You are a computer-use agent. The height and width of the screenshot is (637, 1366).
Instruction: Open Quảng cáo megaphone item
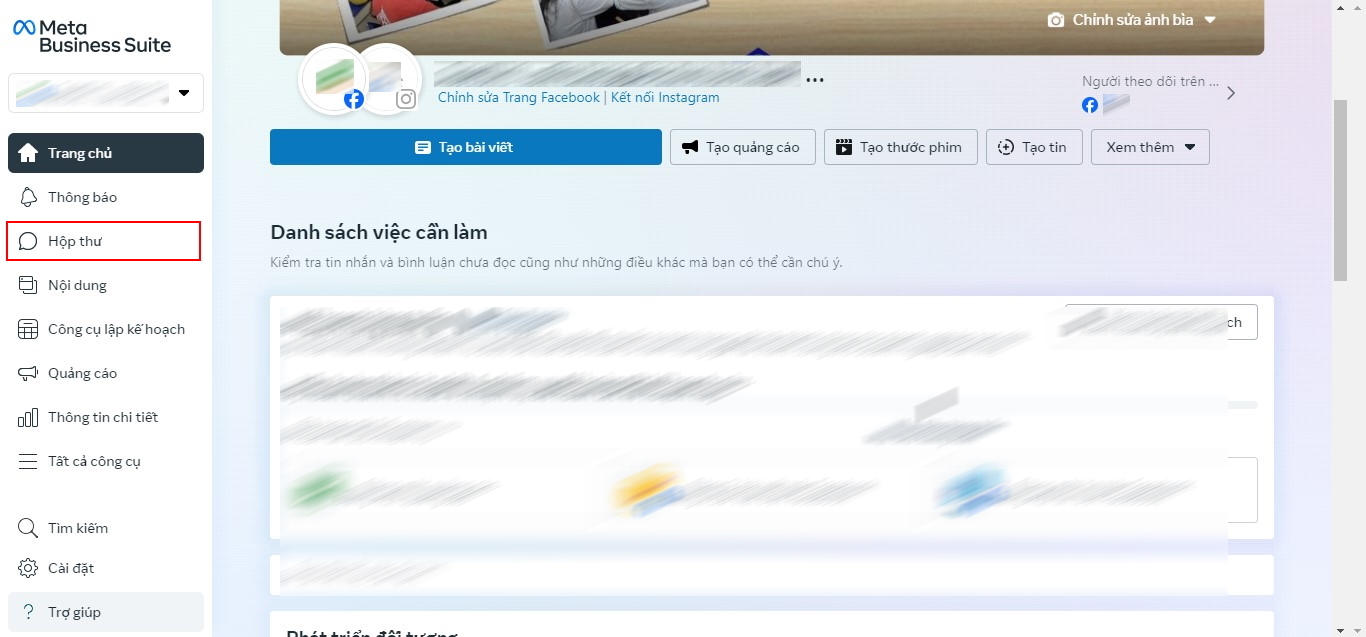[x=82, y=373]
